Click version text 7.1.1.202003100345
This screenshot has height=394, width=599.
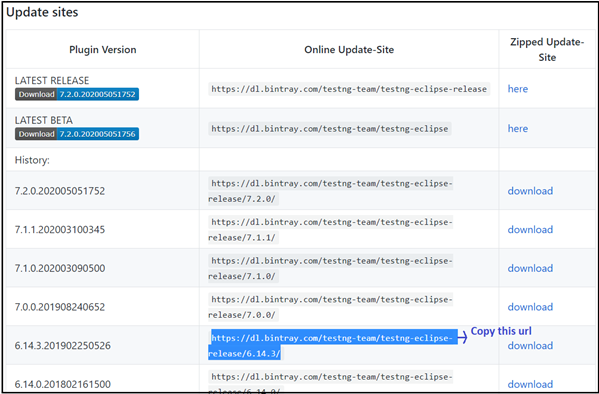[60, 229]
